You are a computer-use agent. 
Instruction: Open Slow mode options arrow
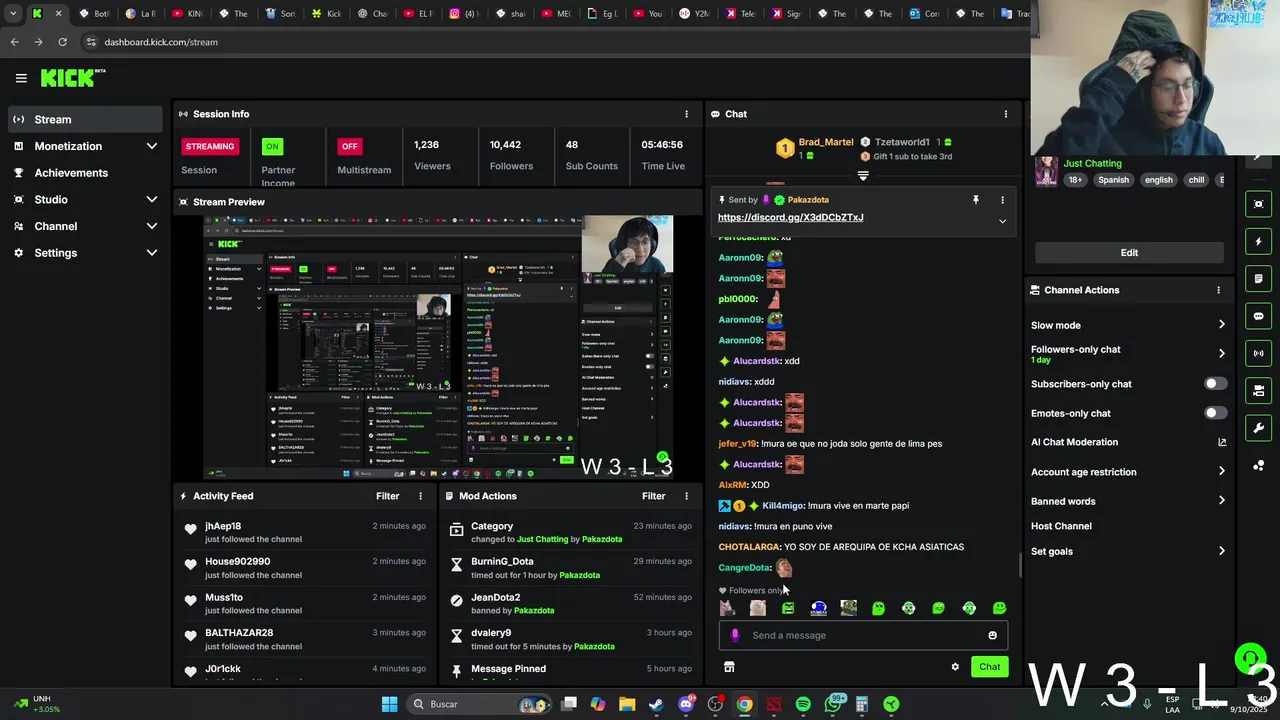point(1221,325)
